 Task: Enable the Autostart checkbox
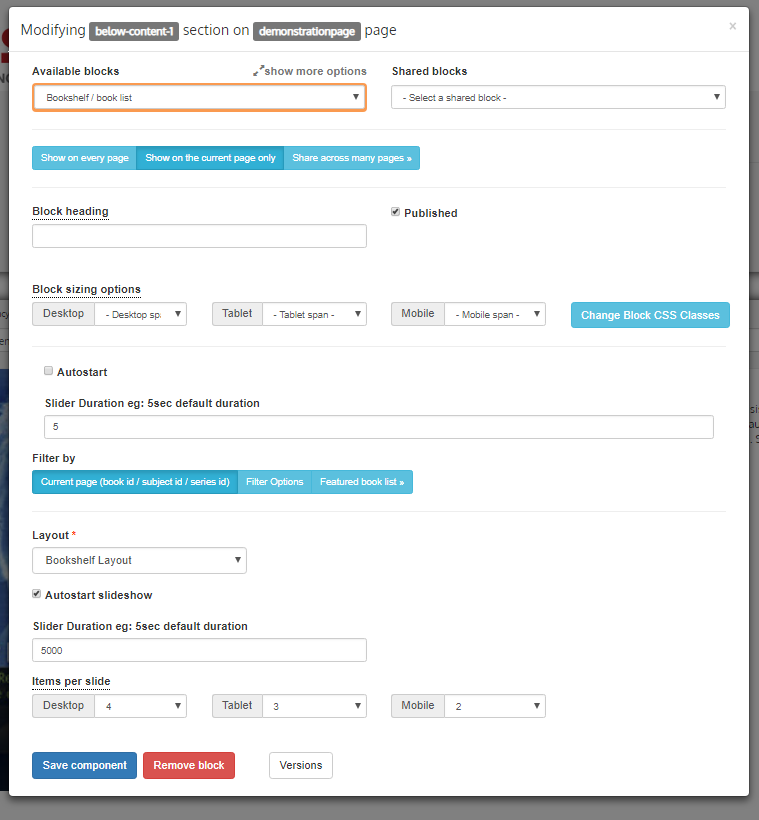click(x=49, y=371)
